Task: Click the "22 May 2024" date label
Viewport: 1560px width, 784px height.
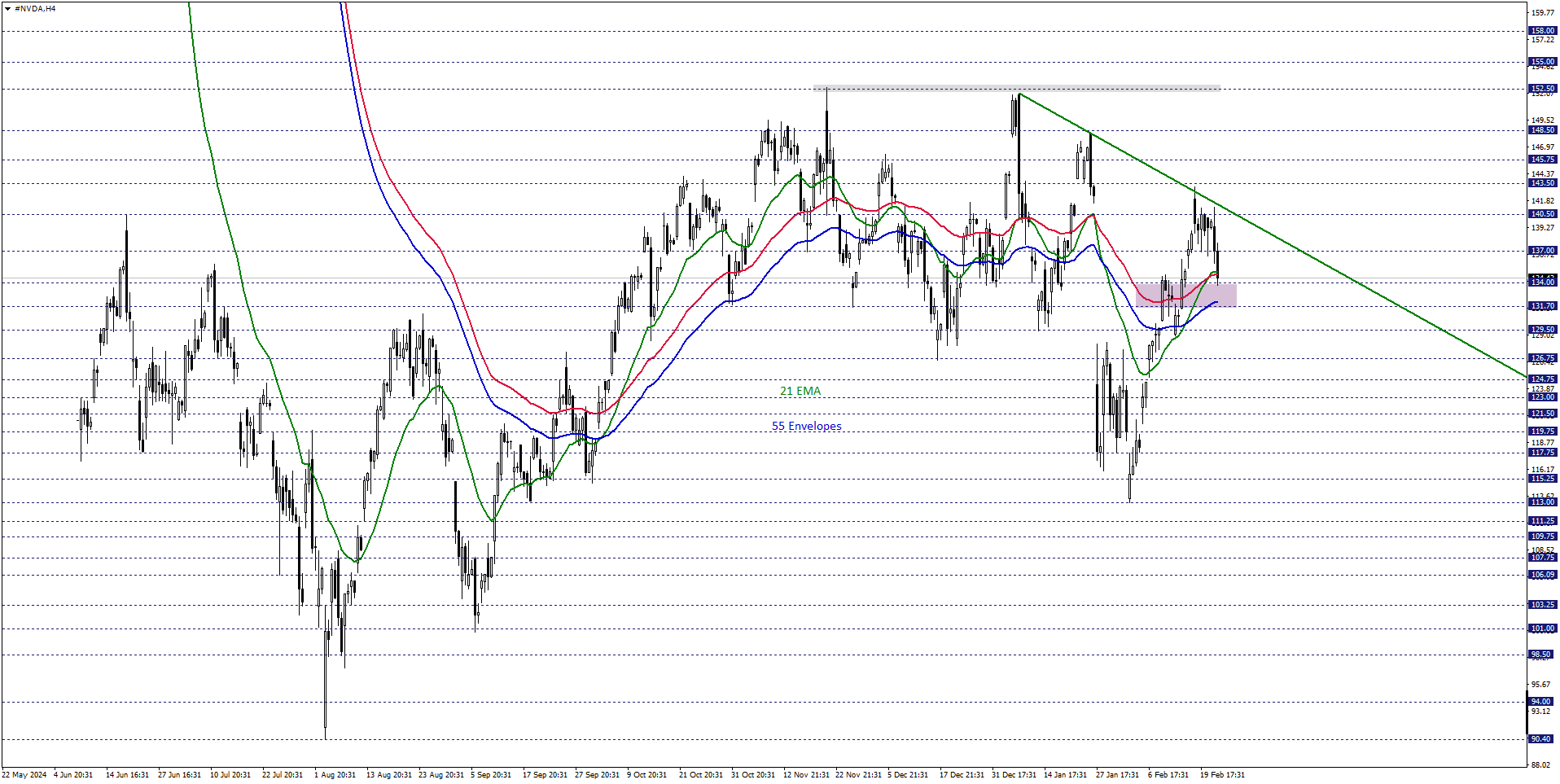Action: tap(24, 775)
